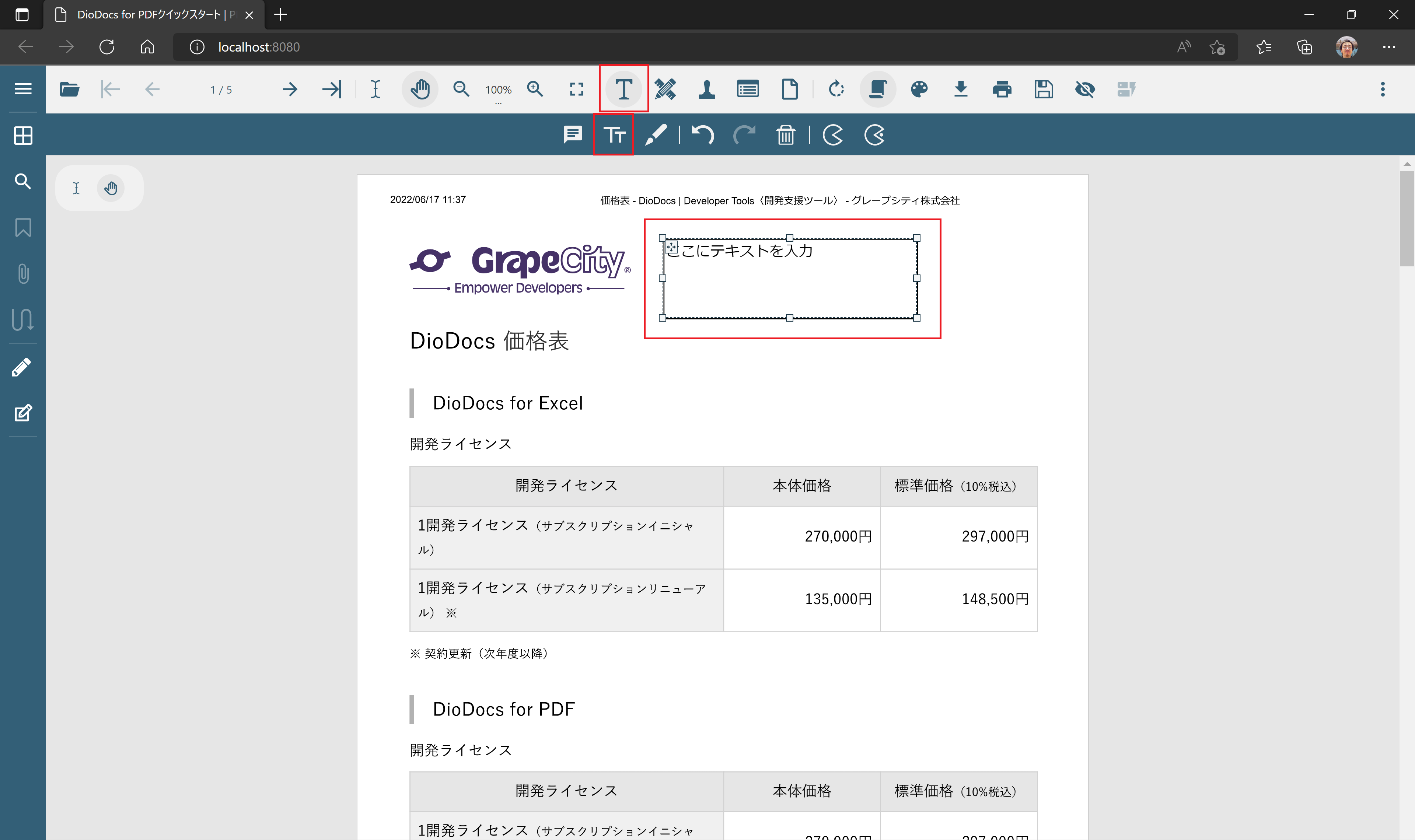Click the page number field 1 / 5
This screenshot has height=840, width=1415.
click(x=221, y=90)
